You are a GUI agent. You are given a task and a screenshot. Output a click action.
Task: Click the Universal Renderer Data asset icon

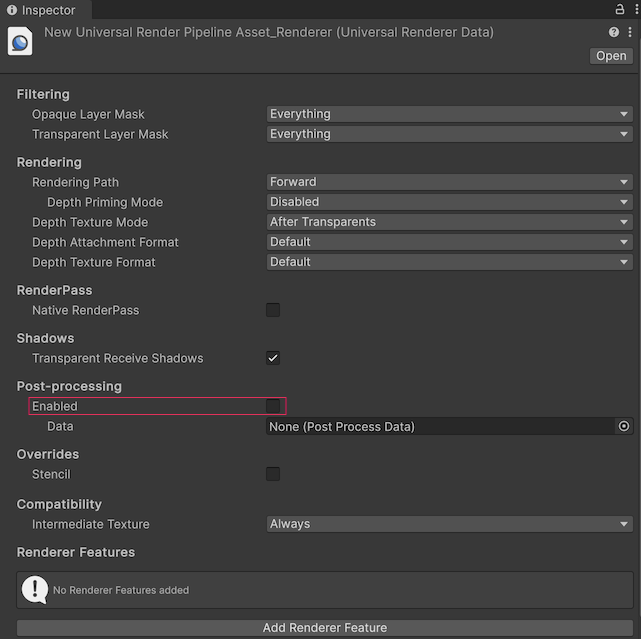click(20, 42)
